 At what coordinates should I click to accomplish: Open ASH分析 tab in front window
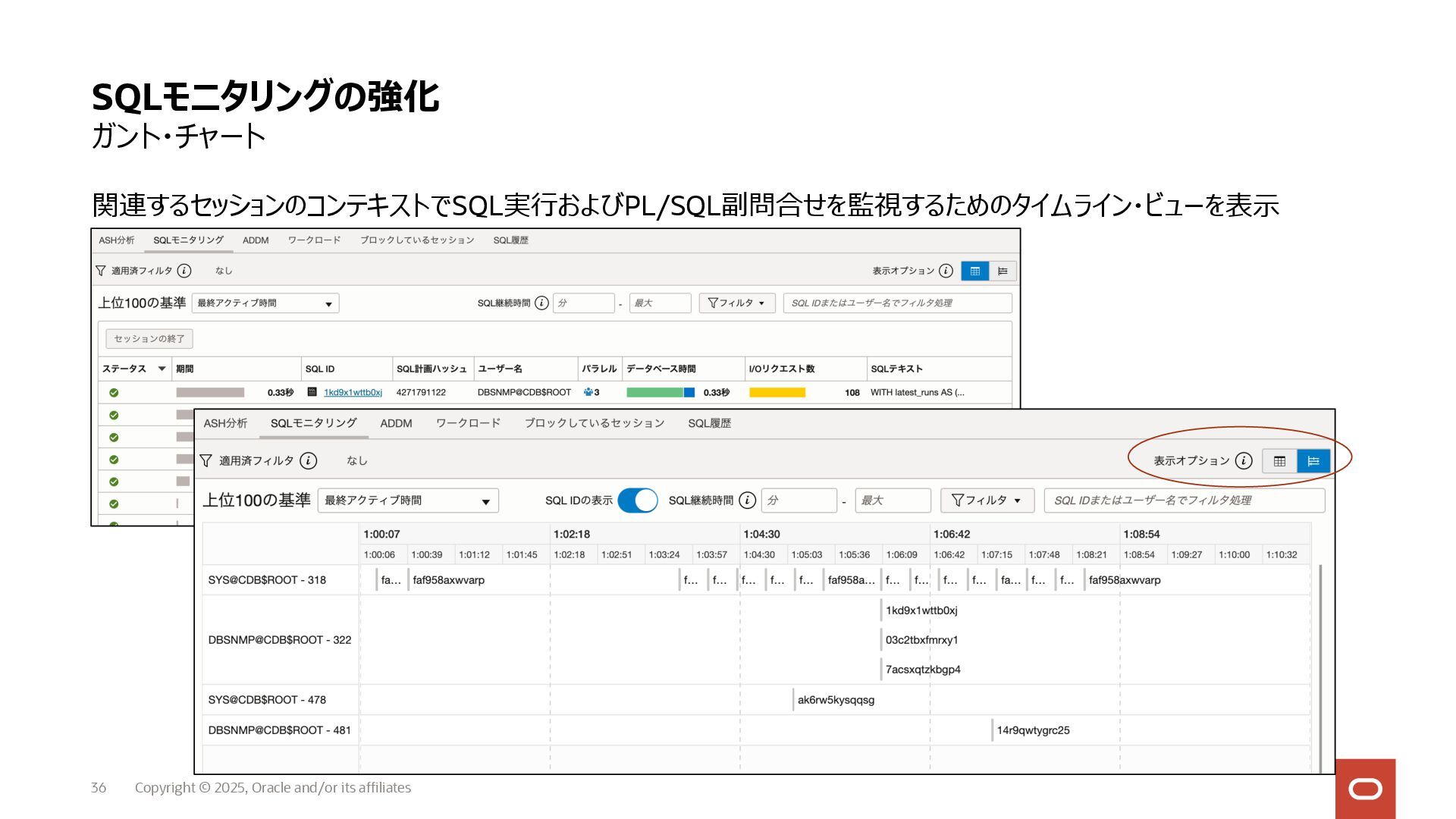point(225,423)
